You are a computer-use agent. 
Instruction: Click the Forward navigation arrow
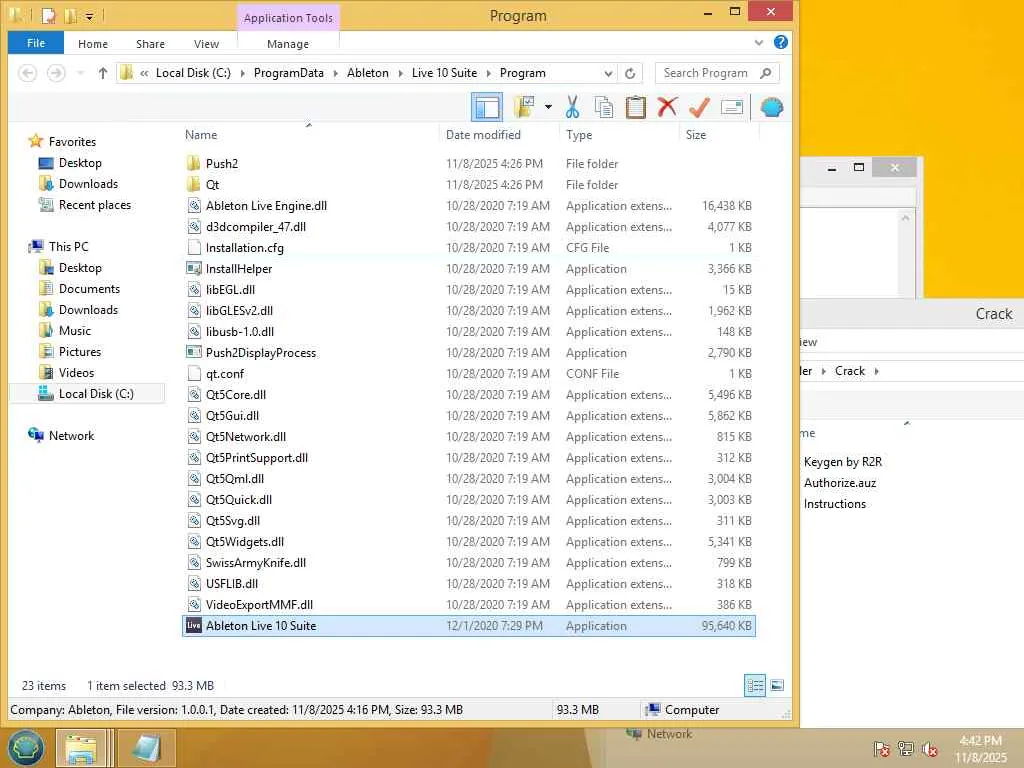(x=56, y=73)
